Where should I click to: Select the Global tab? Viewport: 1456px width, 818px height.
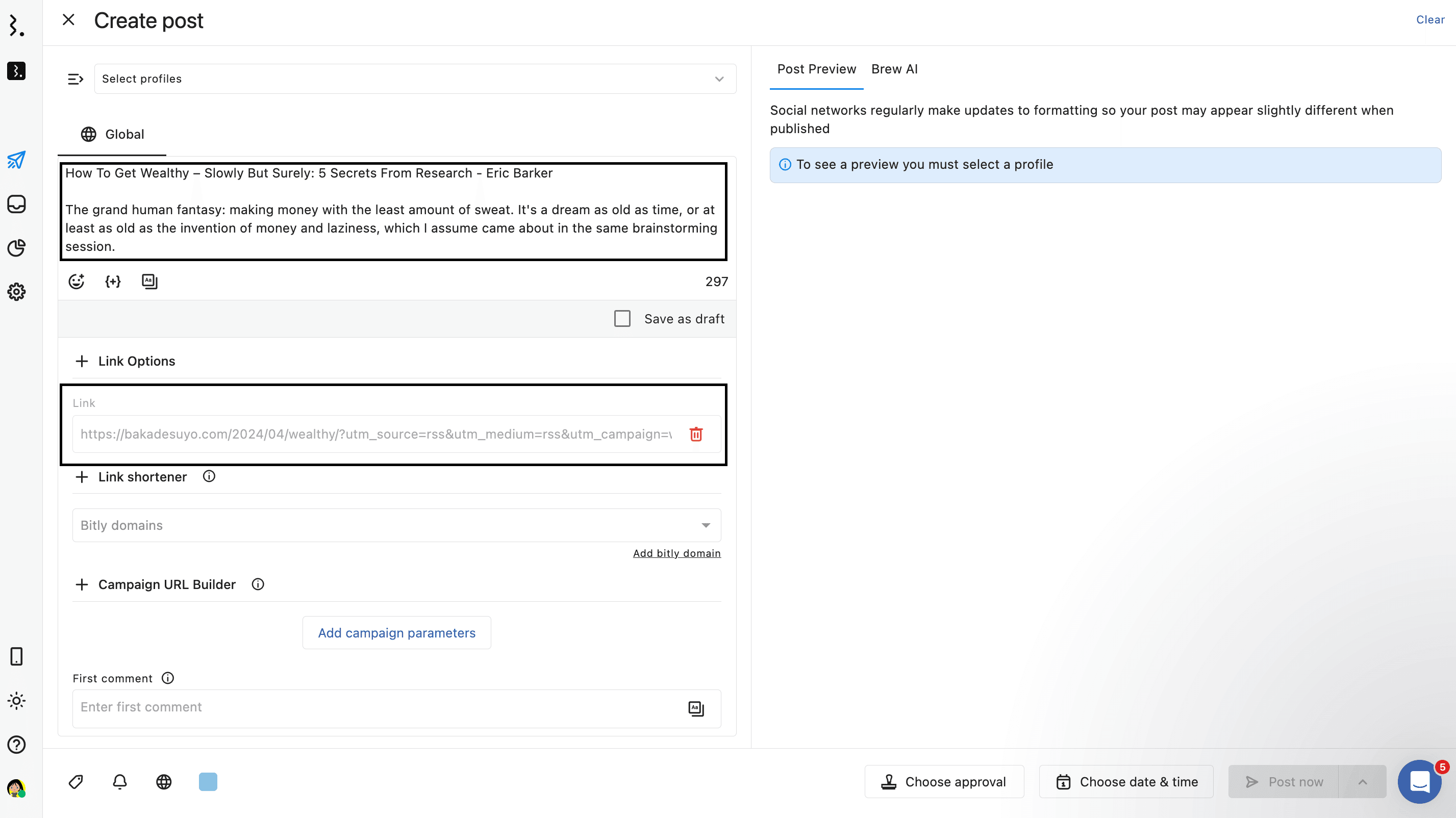[x=112, y=135]
